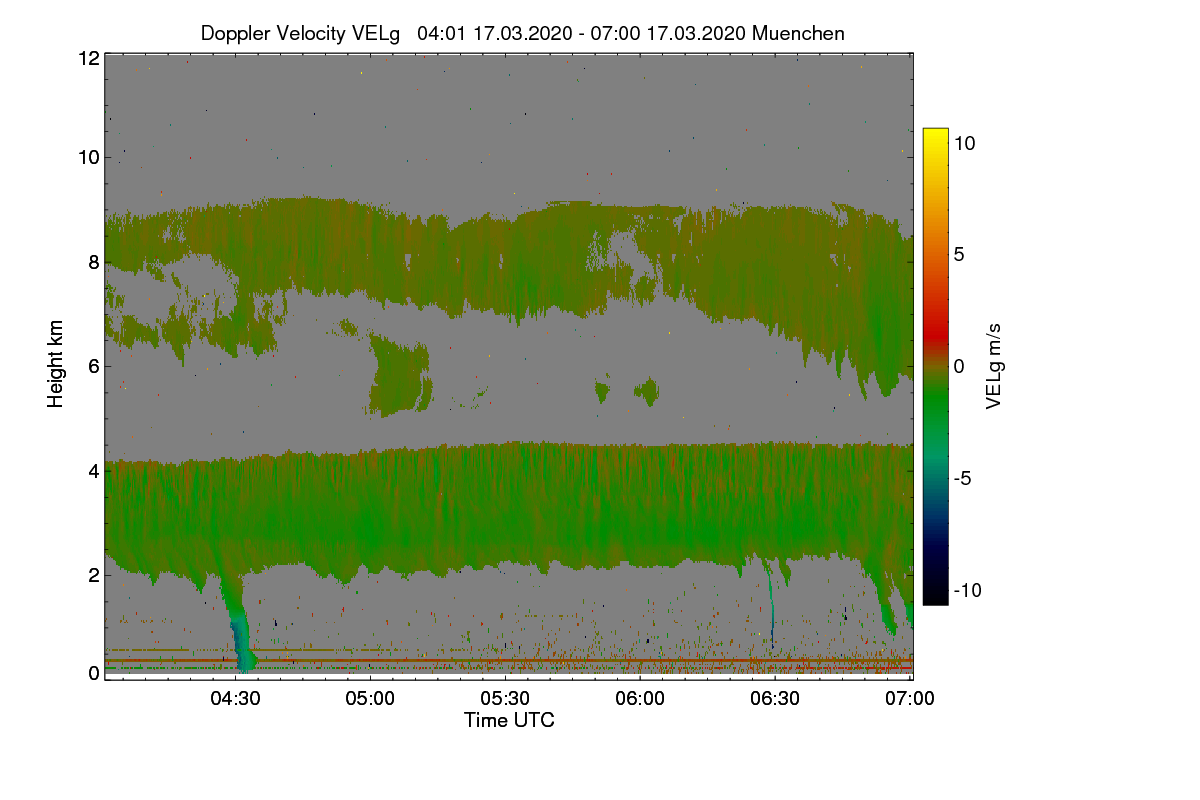Click the isolated cloud patch near 05:00 at 5.5 km
The width and height of the screenshot is (1200, 800).
[399, 375]
